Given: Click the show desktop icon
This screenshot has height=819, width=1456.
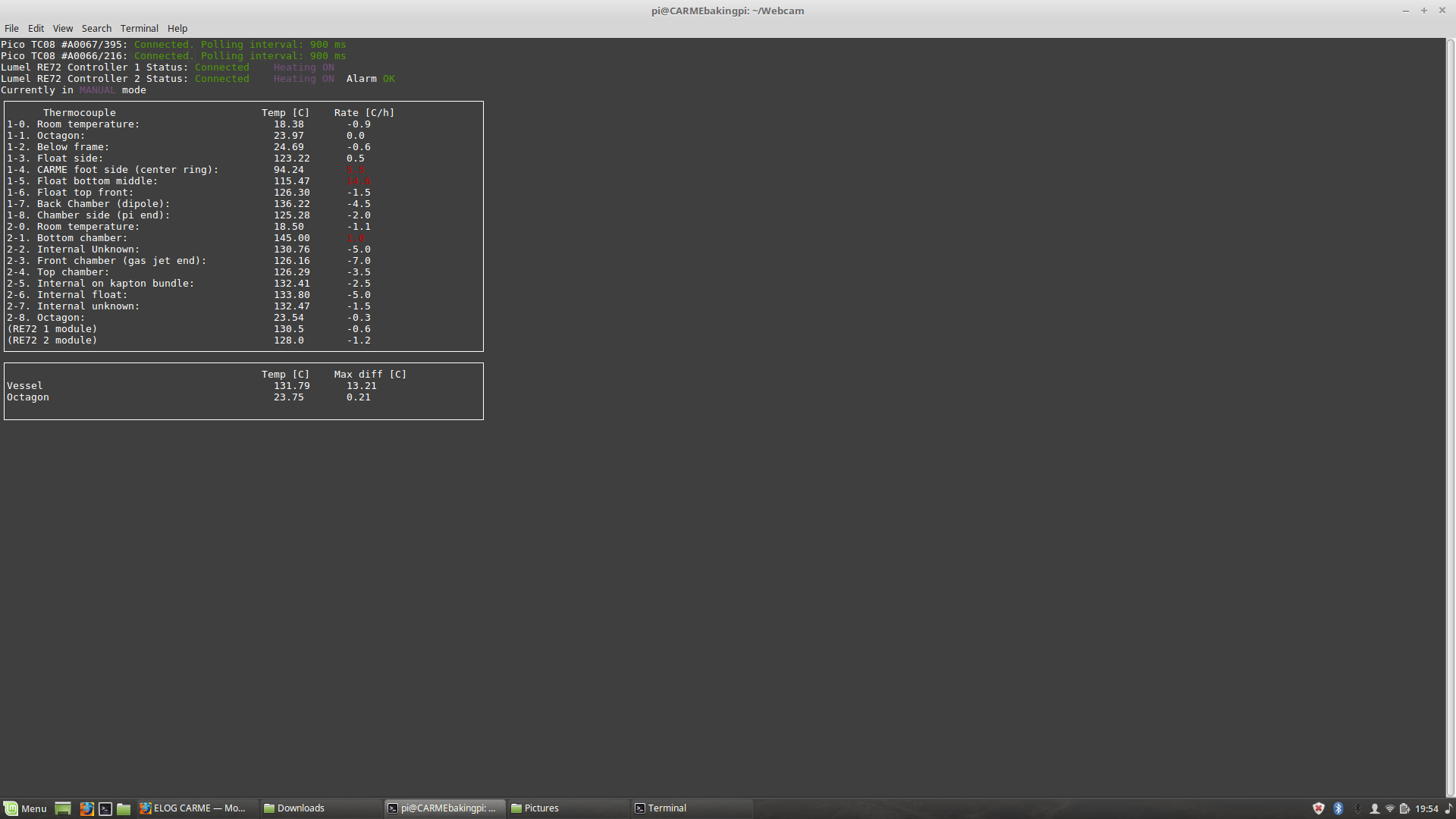Looking at the screenshot, I should [x=62, y=808].
